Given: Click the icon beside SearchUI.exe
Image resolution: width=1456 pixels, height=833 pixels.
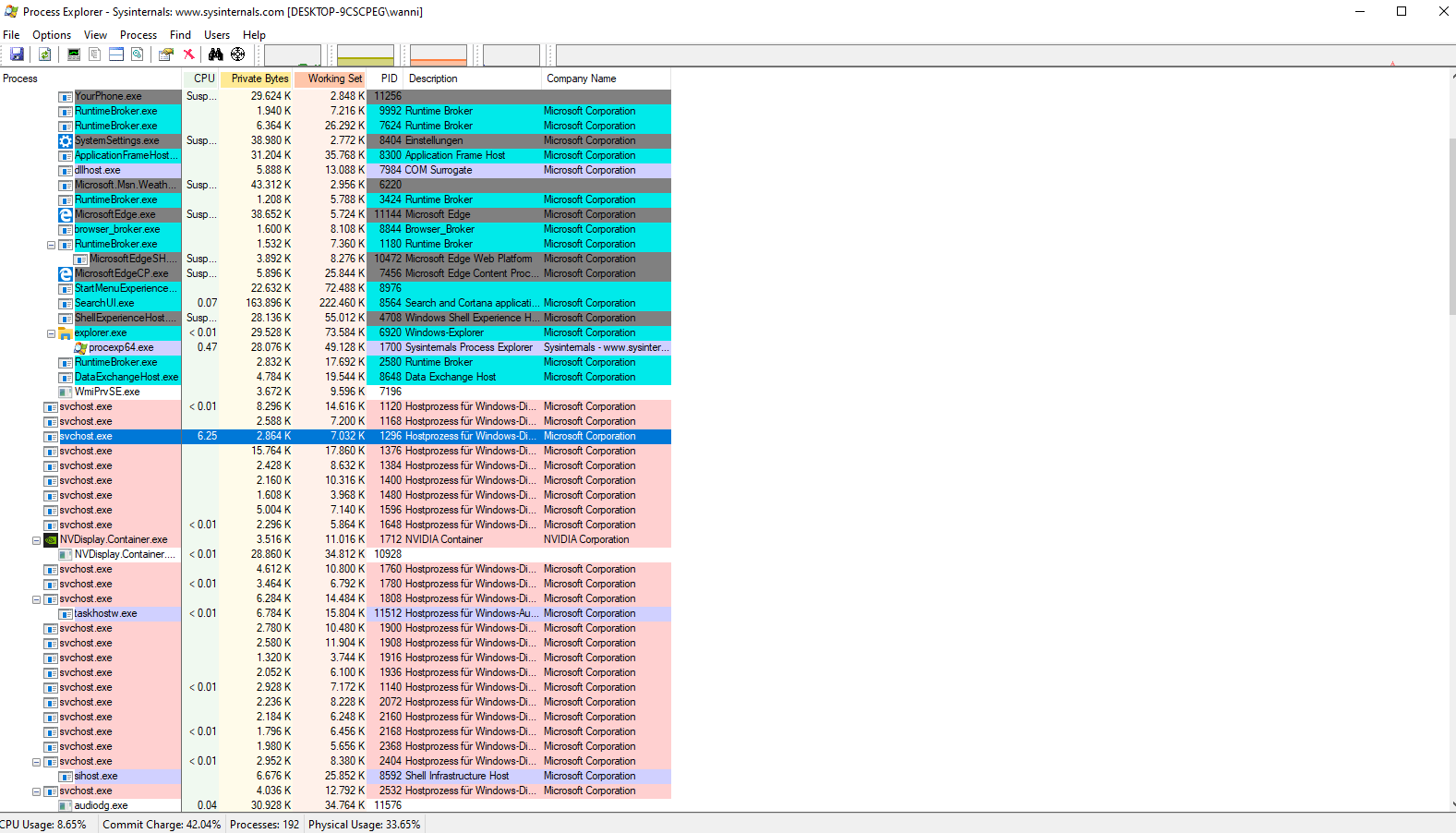Looking at the screenshot, I should [x=66, y=303].
